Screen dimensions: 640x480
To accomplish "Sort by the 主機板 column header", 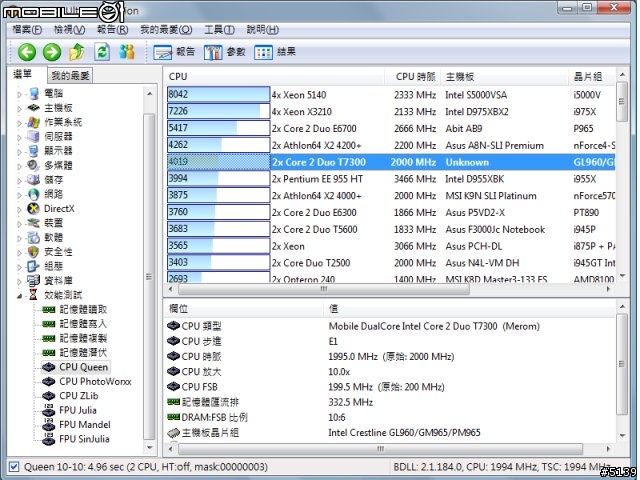I will (504, 77).
